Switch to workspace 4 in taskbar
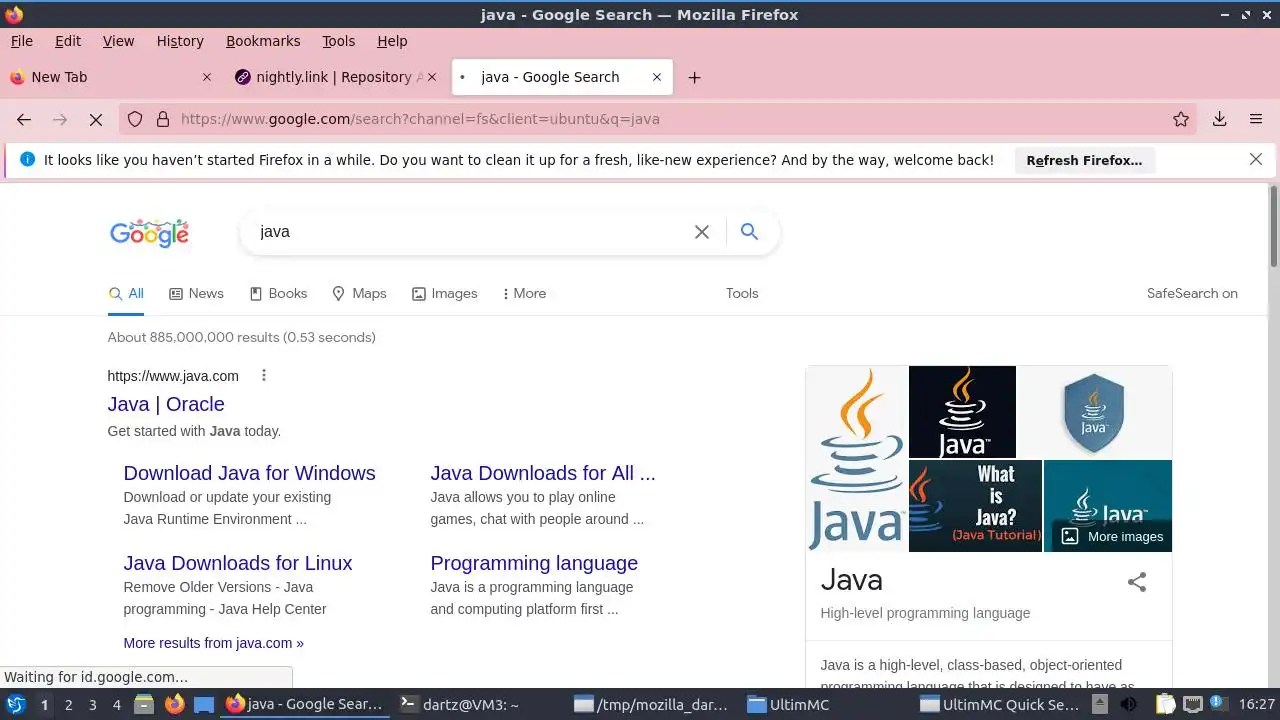The width and height of the screenshot is (1280, 720). tap(116, 705)
